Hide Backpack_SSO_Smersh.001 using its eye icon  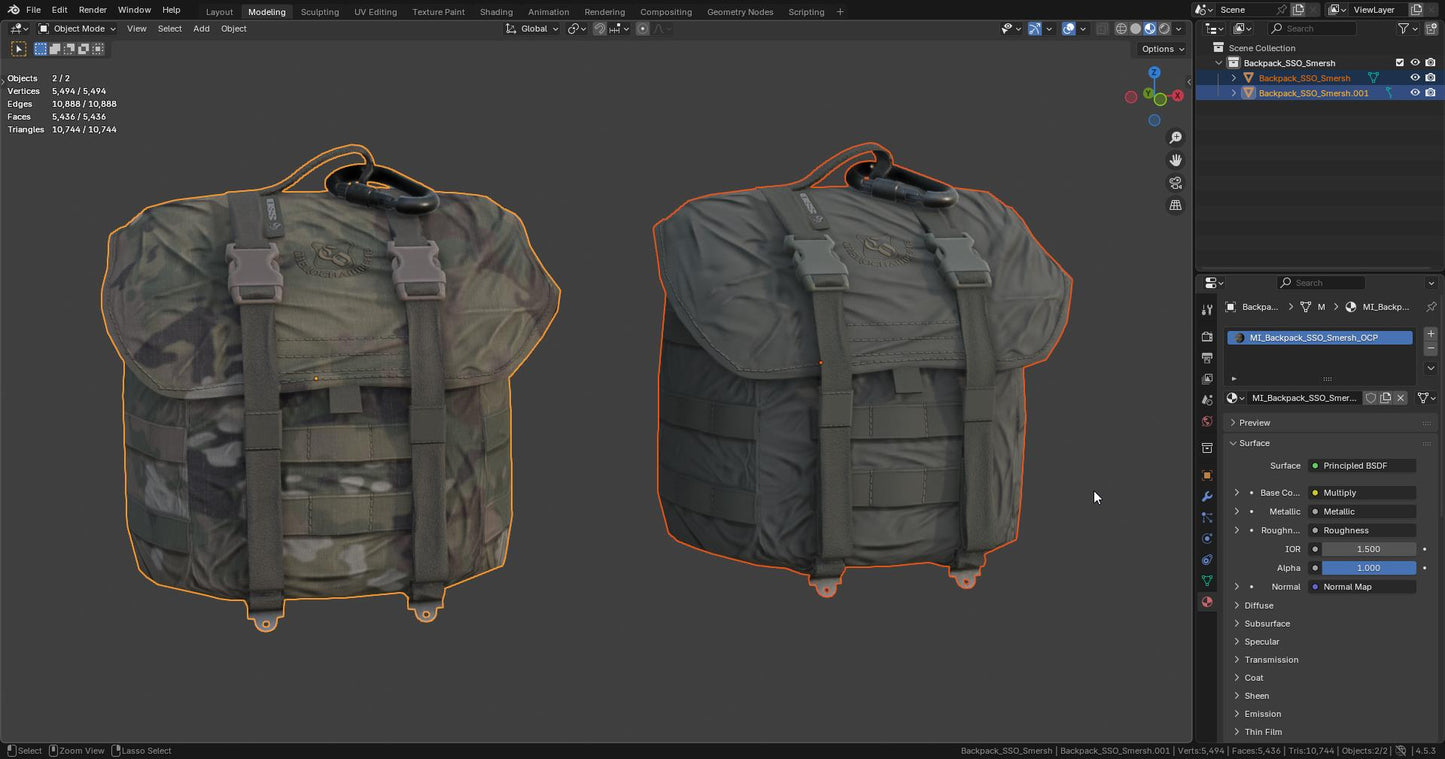coord(1415,93)
